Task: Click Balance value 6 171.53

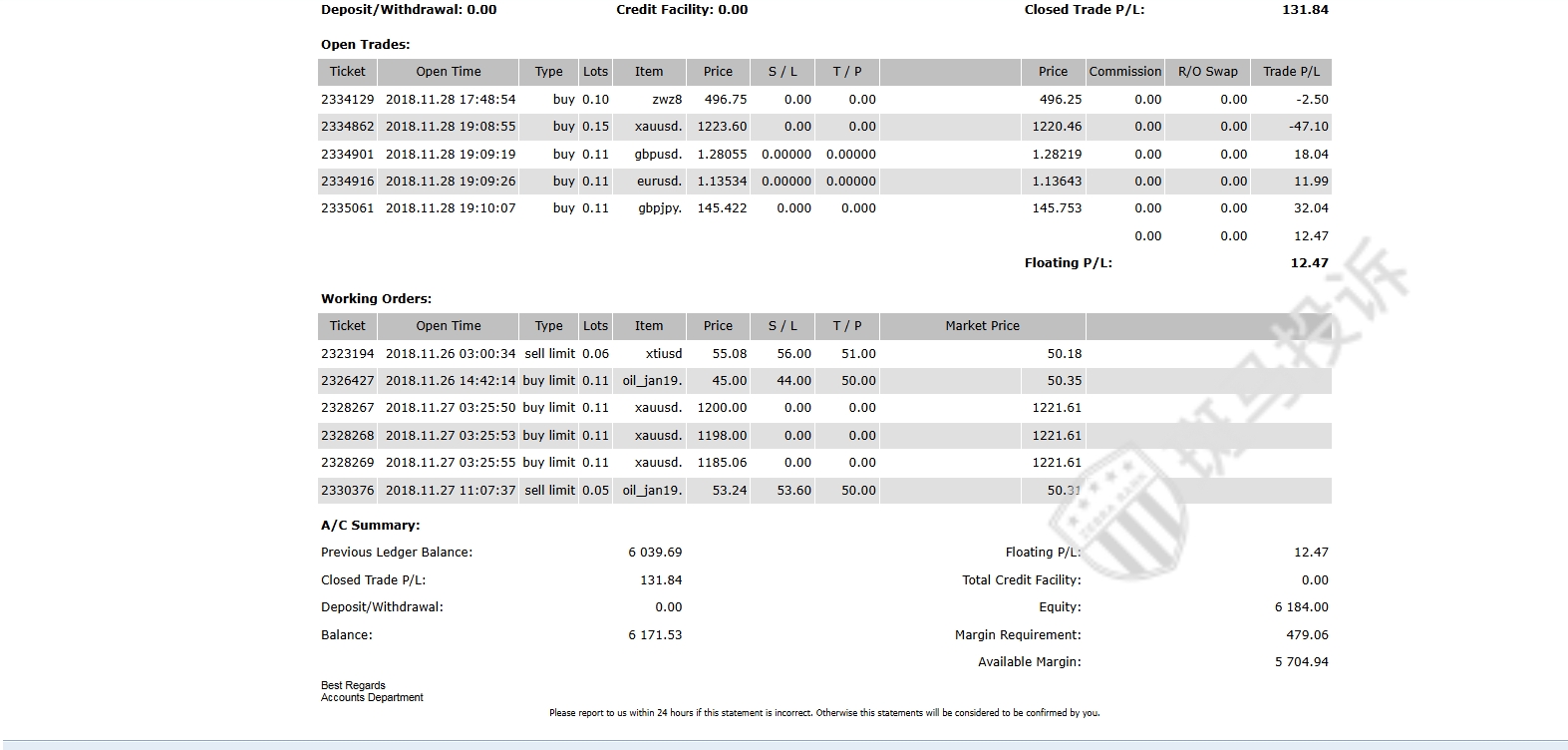Action: [x=655, y=635]
